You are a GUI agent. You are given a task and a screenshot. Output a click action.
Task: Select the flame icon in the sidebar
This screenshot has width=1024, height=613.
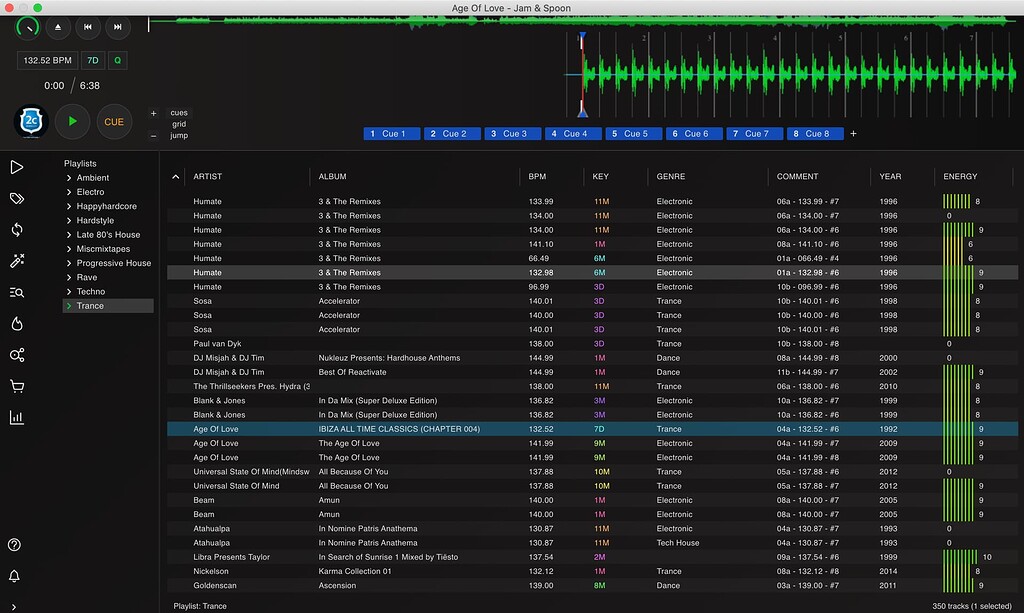(x=17, y=323)
